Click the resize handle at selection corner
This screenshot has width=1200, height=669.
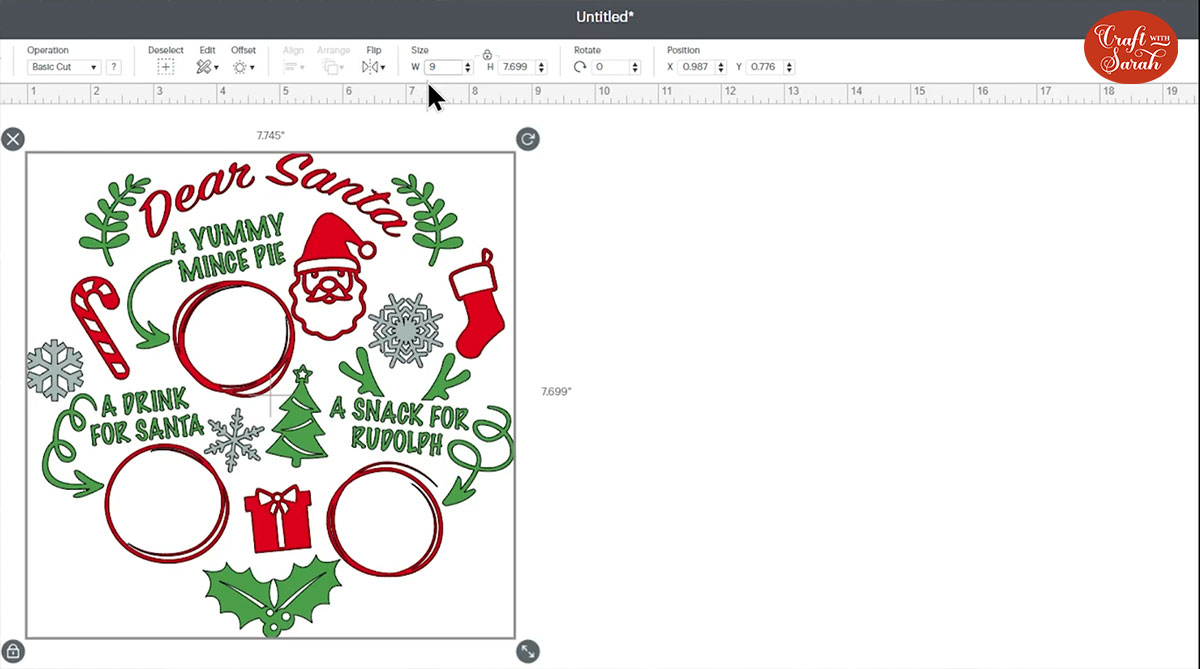coord(528,652)
